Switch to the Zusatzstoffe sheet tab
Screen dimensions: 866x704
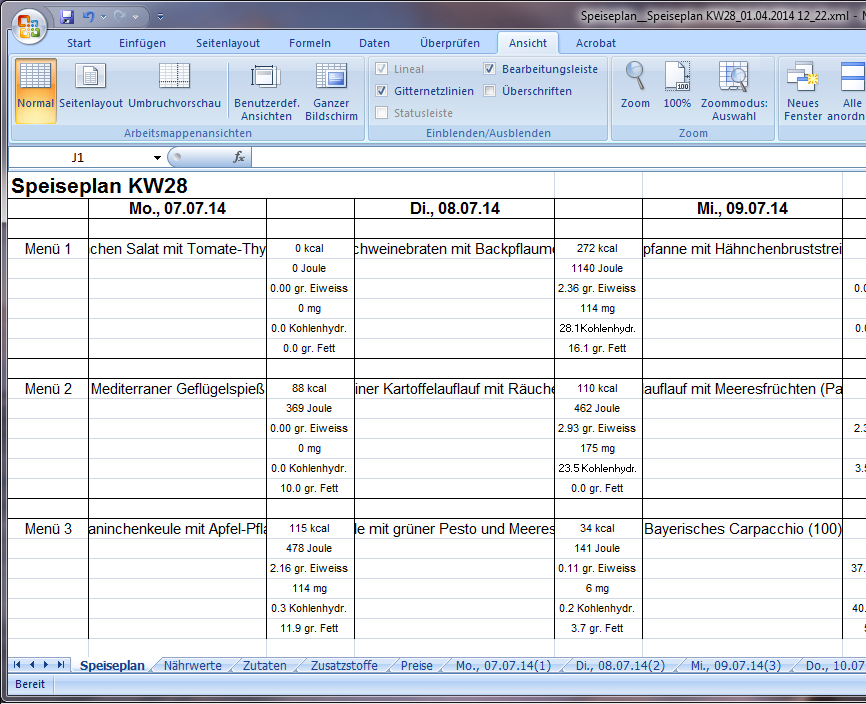pyautogui.click(x=344, y=665)
